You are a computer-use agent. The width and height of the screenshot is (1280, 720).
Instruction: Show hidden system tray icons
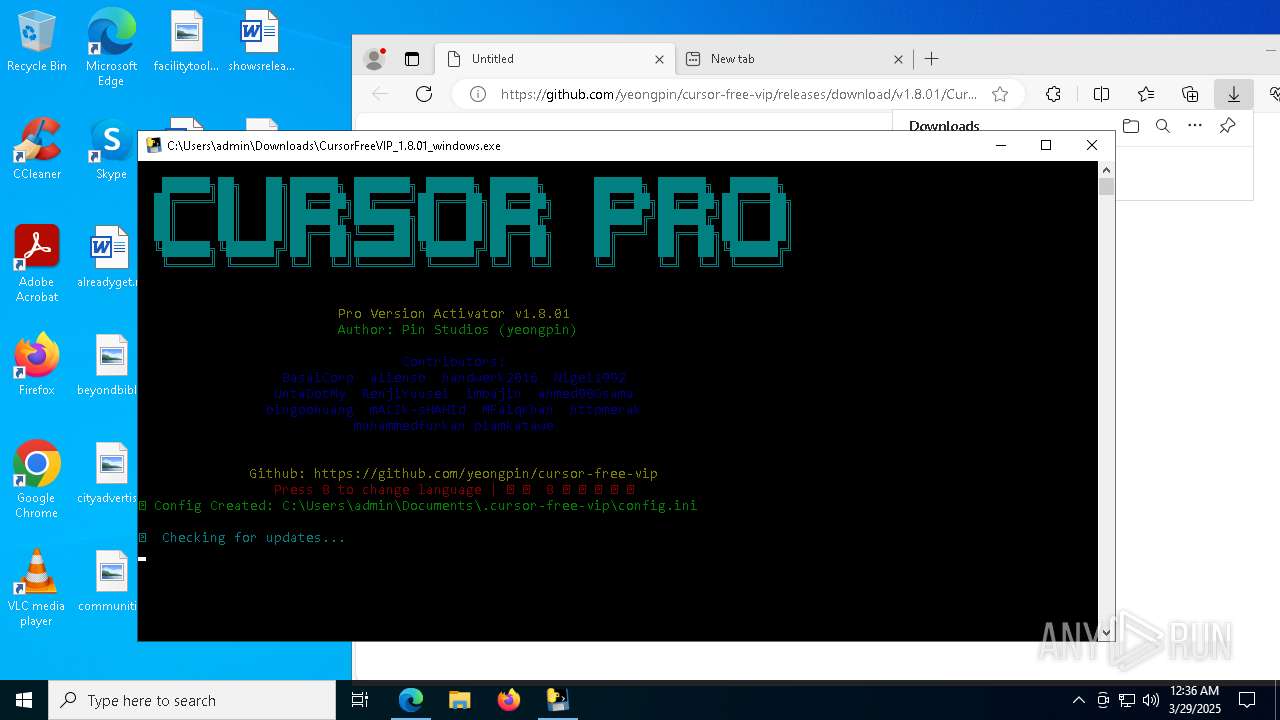pyautogui.click(x=1078, y=700)
